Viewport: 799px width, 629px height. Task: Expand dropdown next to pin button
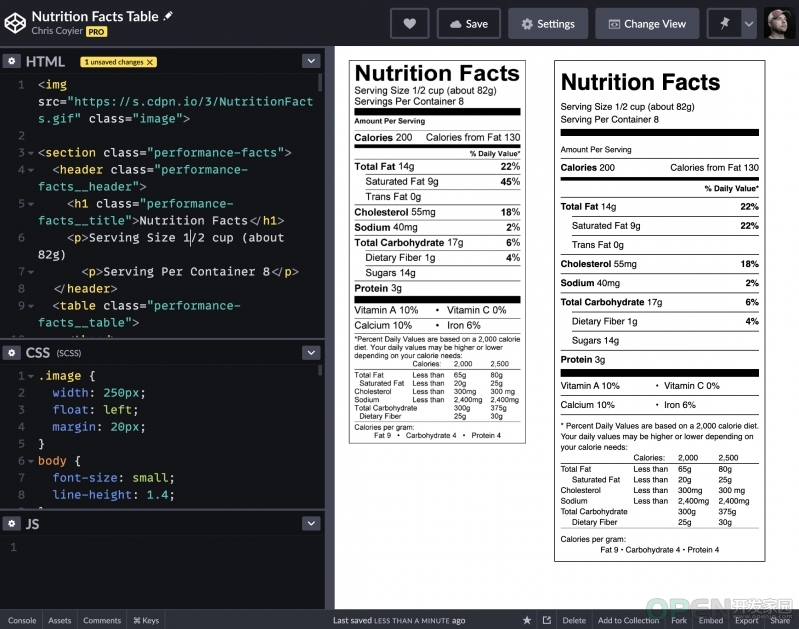[749, 23]
